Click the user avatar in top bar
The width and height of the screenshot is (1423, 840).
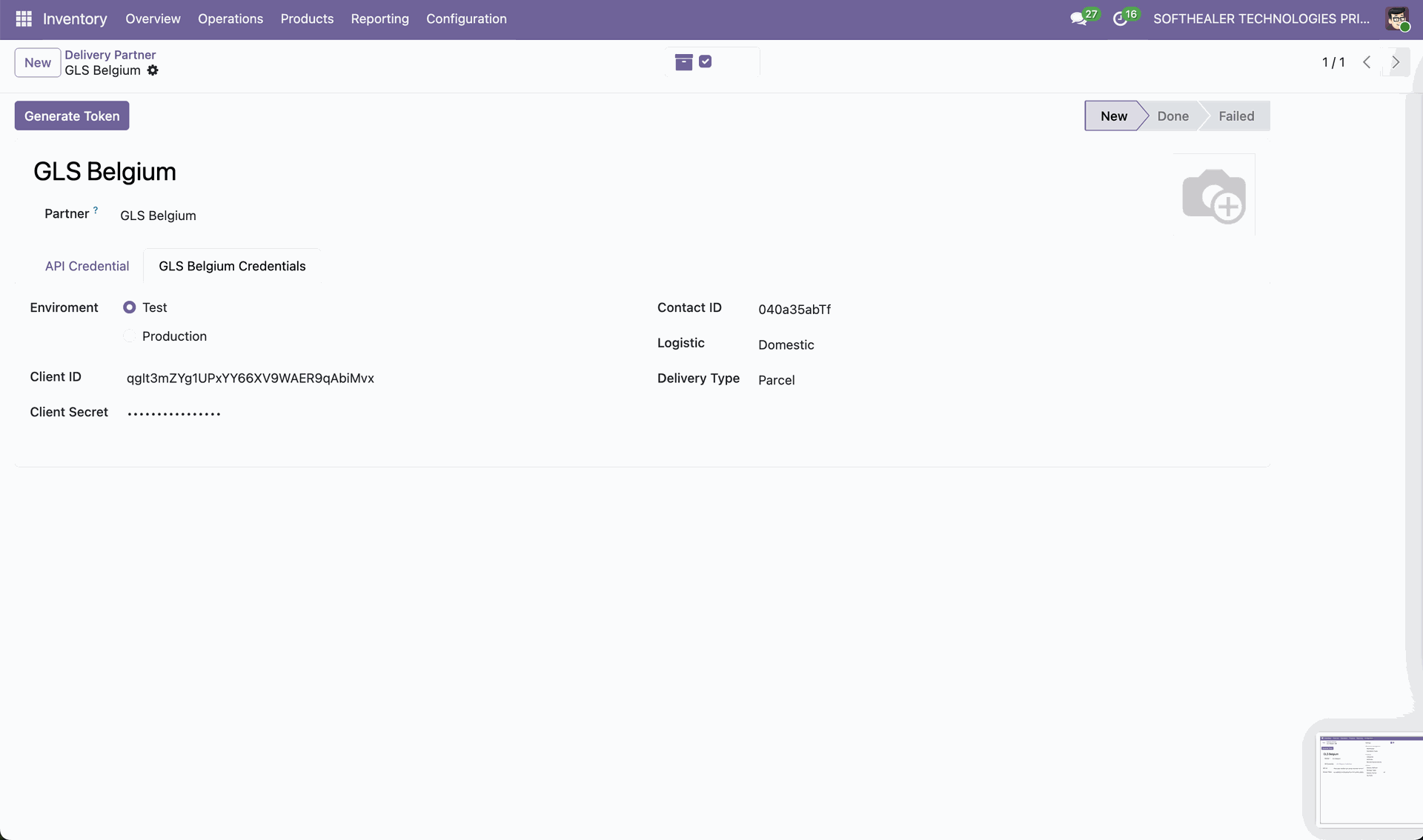click(1397, 19)
